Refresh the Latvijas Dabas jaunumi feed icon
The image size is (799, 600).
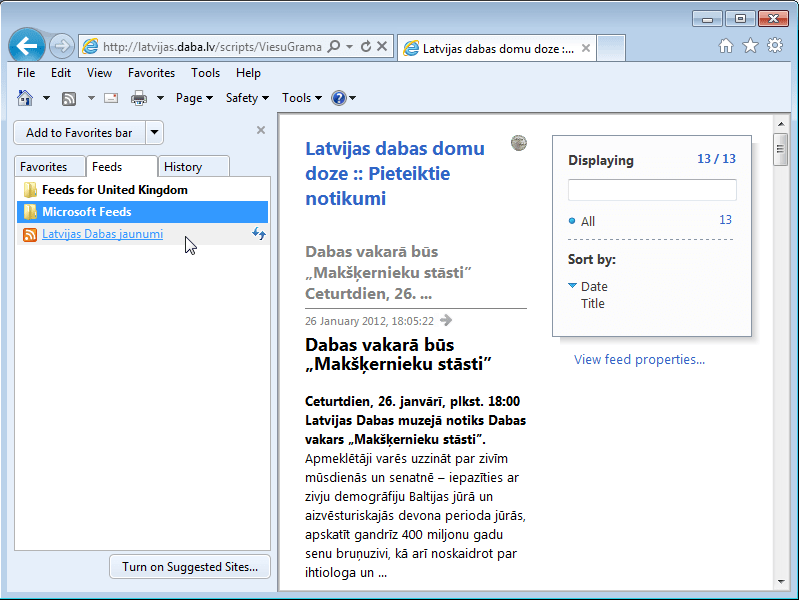click(259, 234)
